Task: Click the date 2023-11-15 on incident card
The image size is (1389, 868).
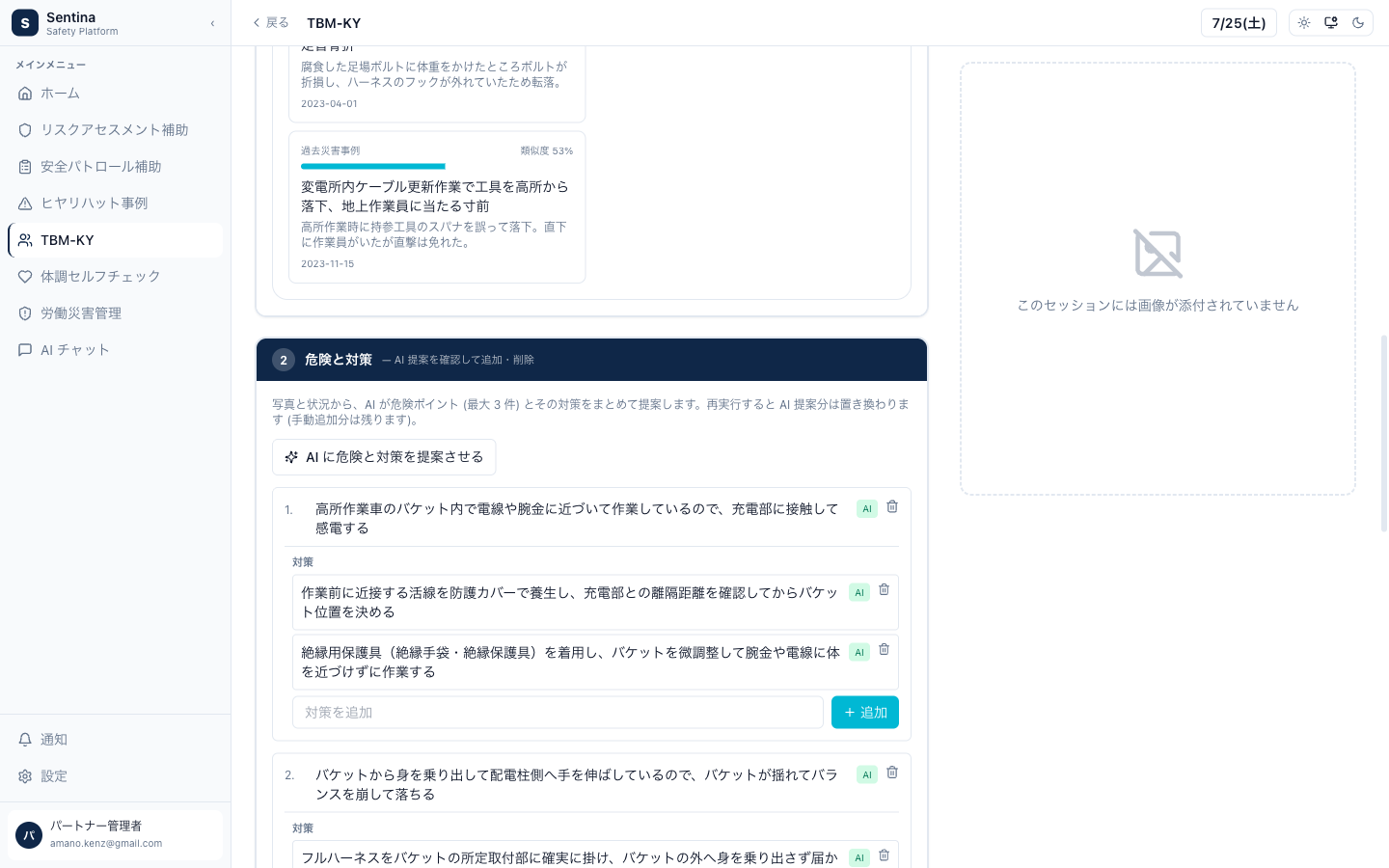Action: coord(327,264)
